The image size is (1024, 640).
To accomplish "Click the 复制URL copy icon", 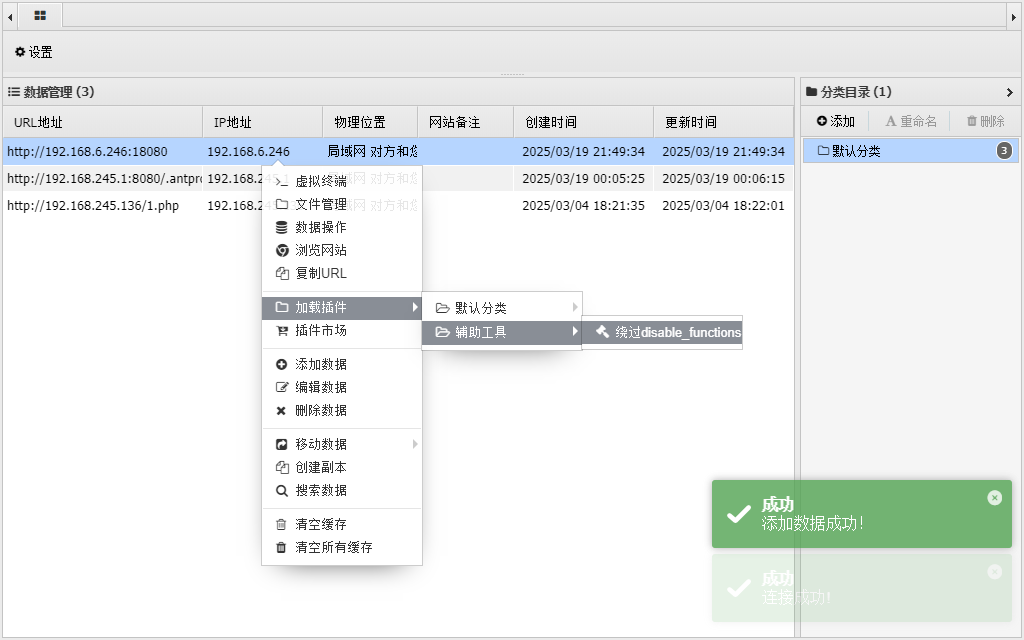I will click(282, 273).
